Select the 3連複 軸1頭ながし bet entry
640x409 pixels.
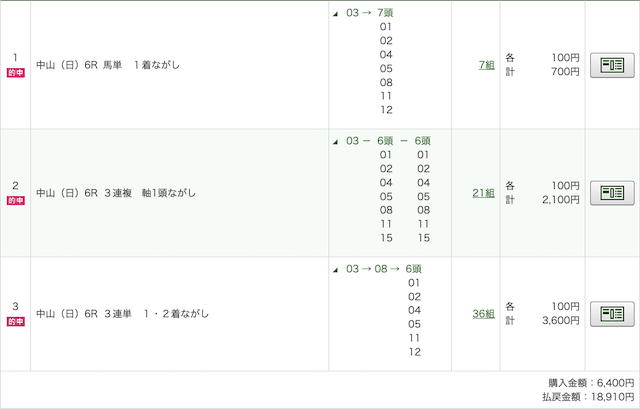coord(116,192)
